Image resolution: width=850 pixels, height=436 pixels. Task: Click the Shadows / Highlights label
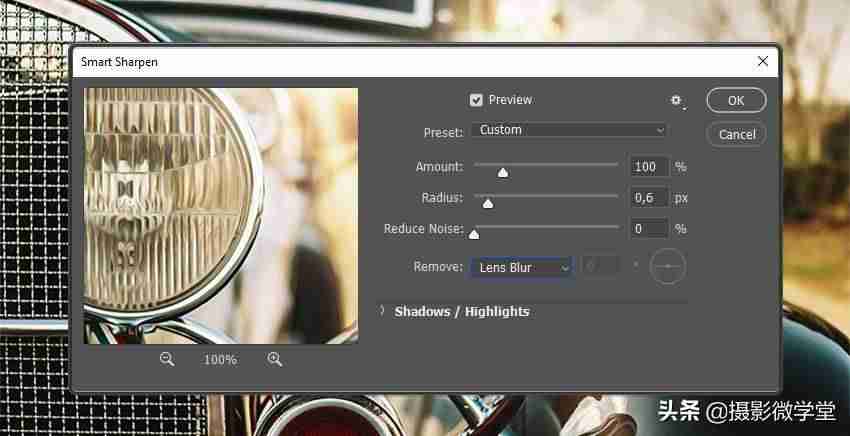(462, 311)
